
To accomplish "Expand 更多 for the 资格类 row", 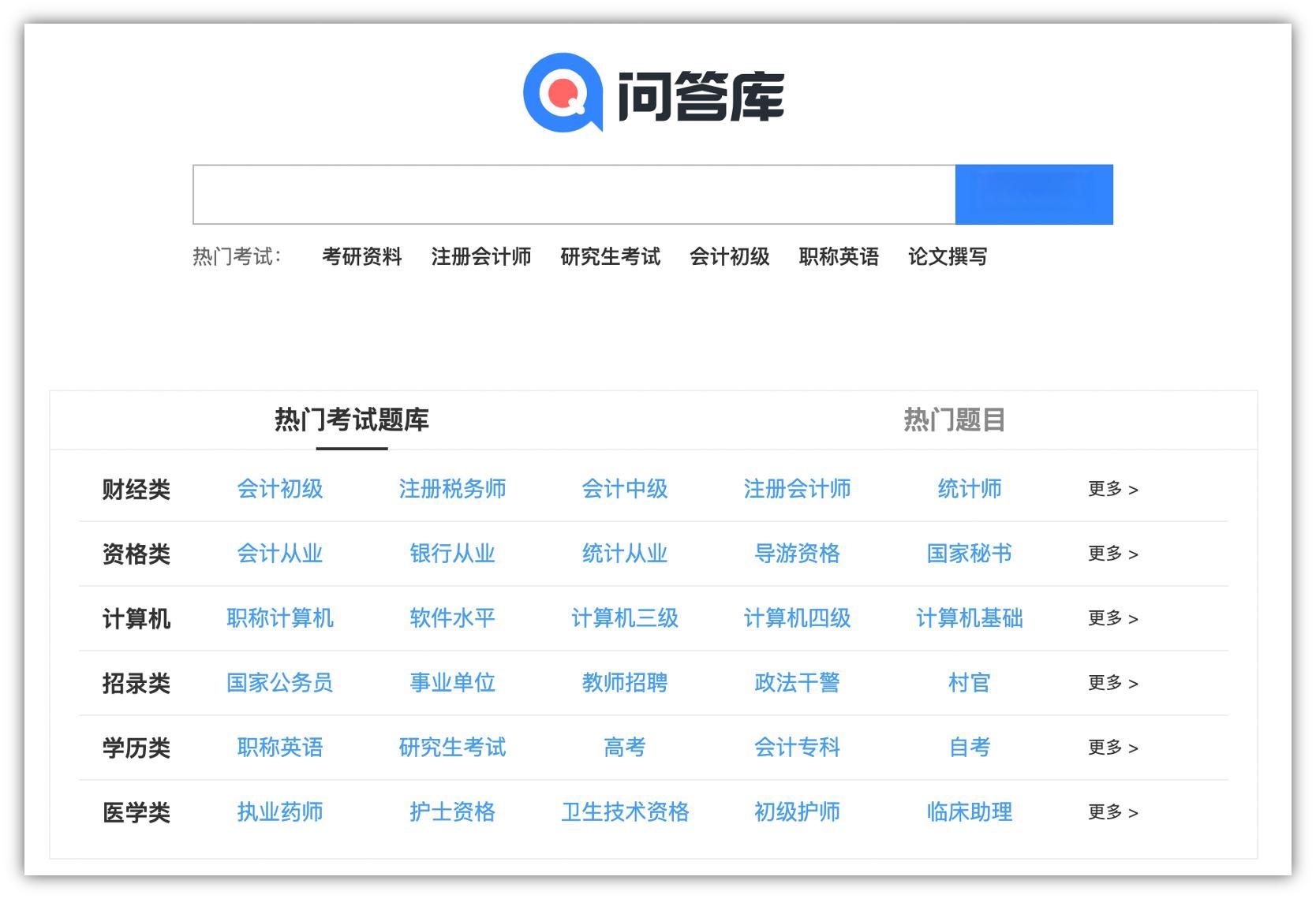I will [x=1113, y=554].
